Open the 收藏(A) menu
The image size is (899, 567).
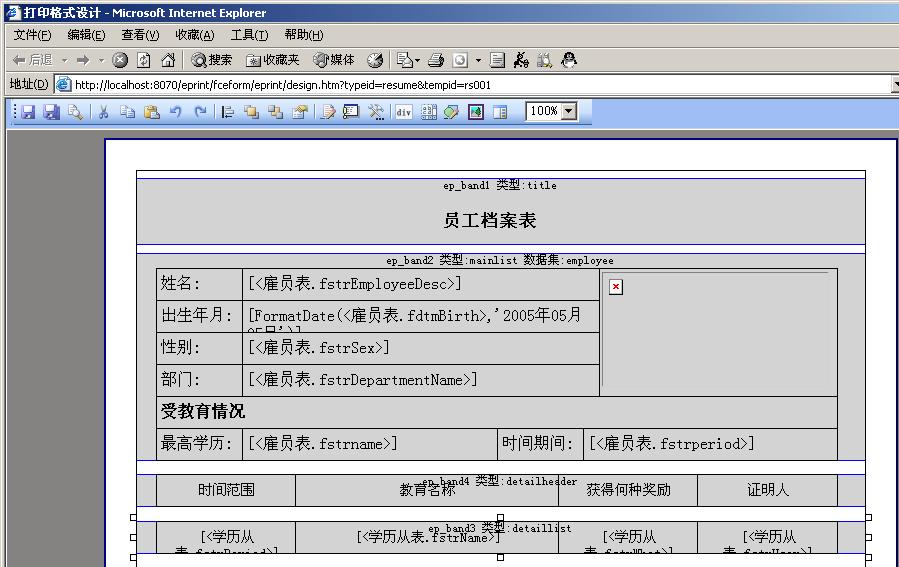click(195, 35)
